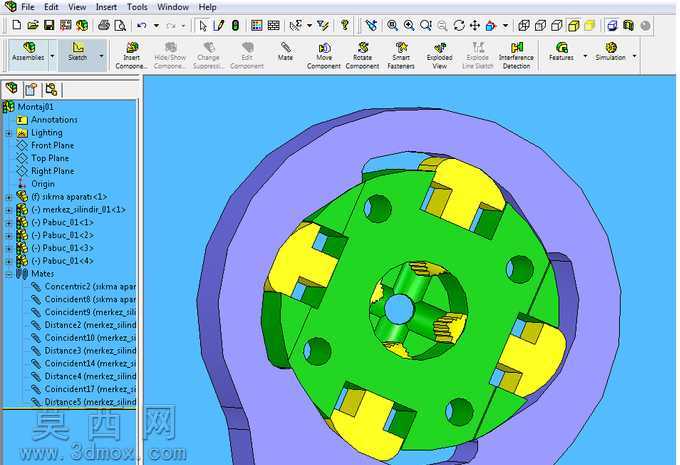
Task: Open the View Orientation dropdown arrow
Action: (x=505, y=26)
